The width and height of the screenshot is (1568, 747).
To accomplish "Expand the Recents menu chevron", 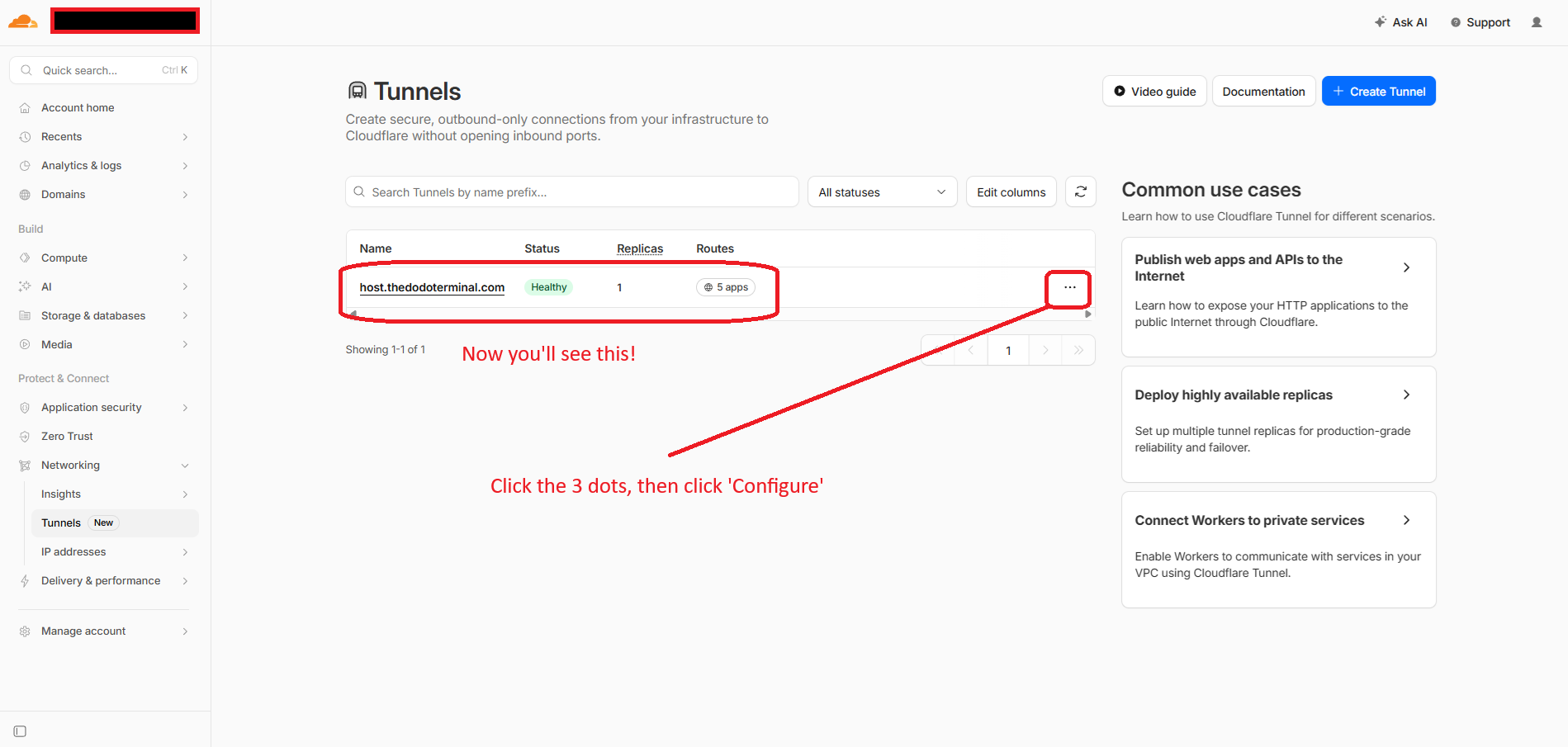I will (x=185, y=137).
